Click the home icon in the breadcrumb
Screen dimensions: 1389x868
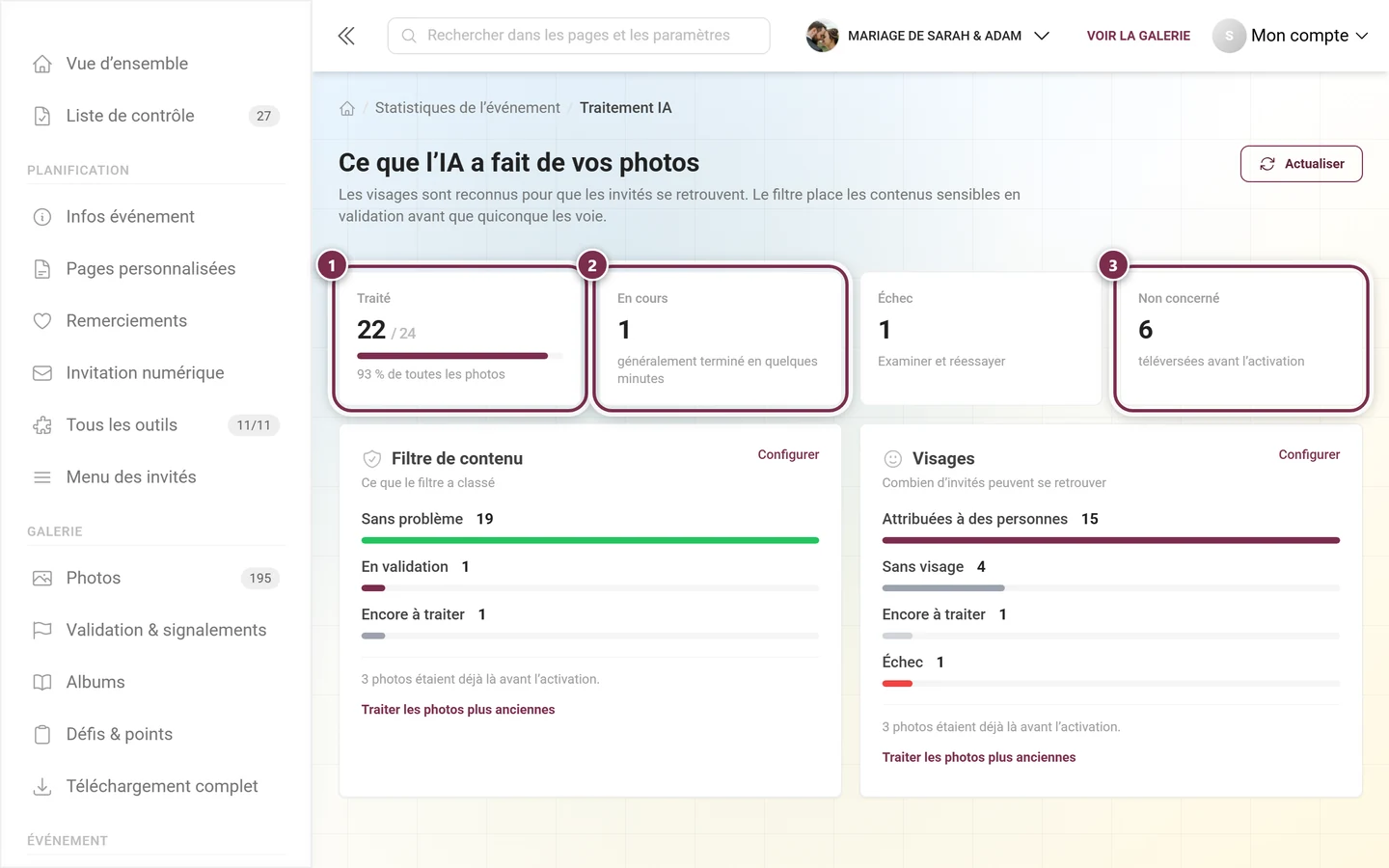coord(347,108)
